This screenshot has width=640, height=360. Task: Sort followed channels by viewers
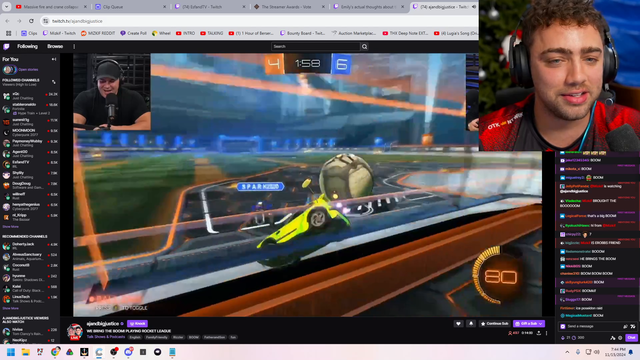point(53,82)
